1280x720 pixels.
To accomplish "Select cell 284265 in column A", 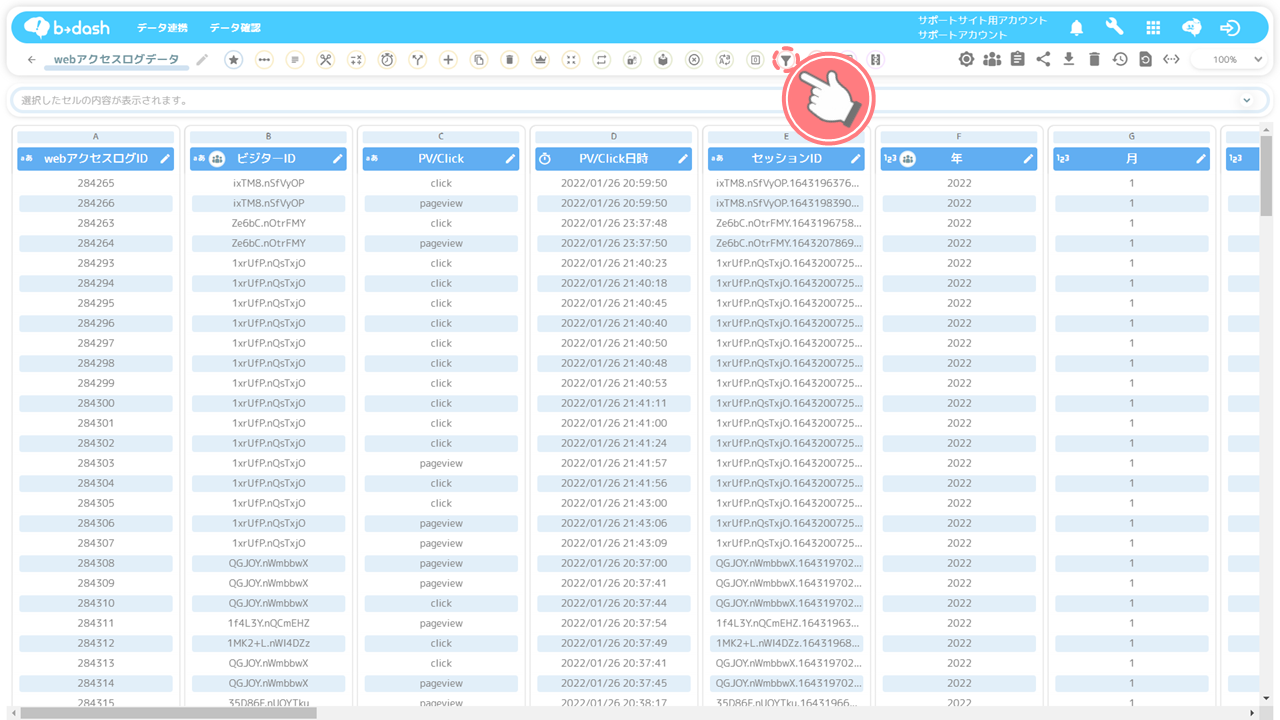I will (x=95, y=183).
